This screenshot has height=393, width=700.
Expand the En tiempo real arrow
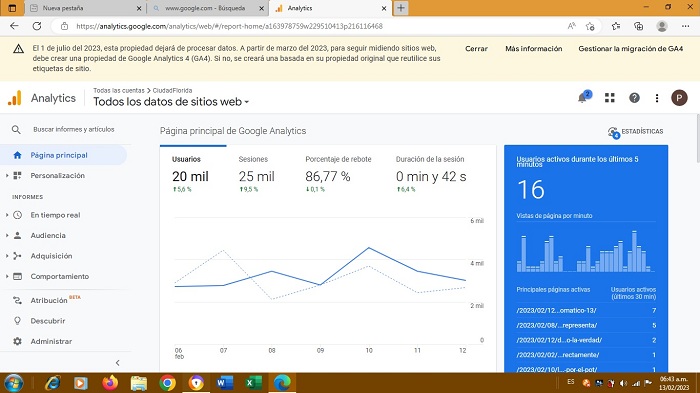click(x=7, y=215)
